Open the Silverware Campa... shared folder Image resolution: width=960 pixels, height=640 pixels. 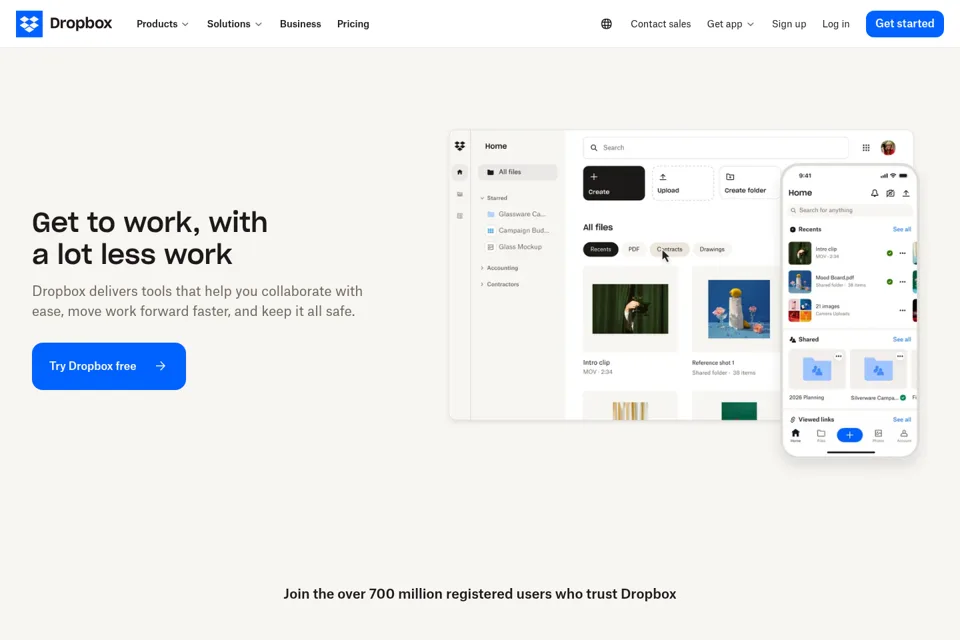click(x=878, y=369)
